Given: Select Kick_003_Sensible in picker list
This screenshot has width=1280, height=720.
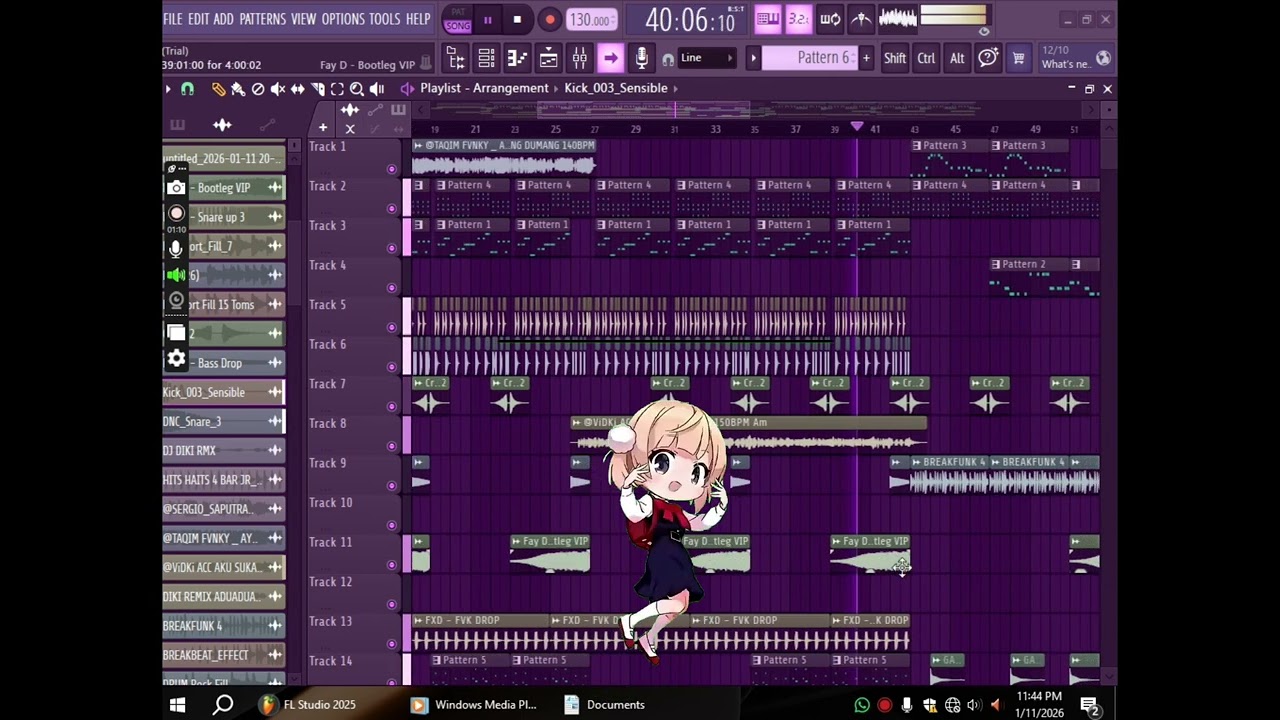Looking at the screenshot, I should click(224, 392).
